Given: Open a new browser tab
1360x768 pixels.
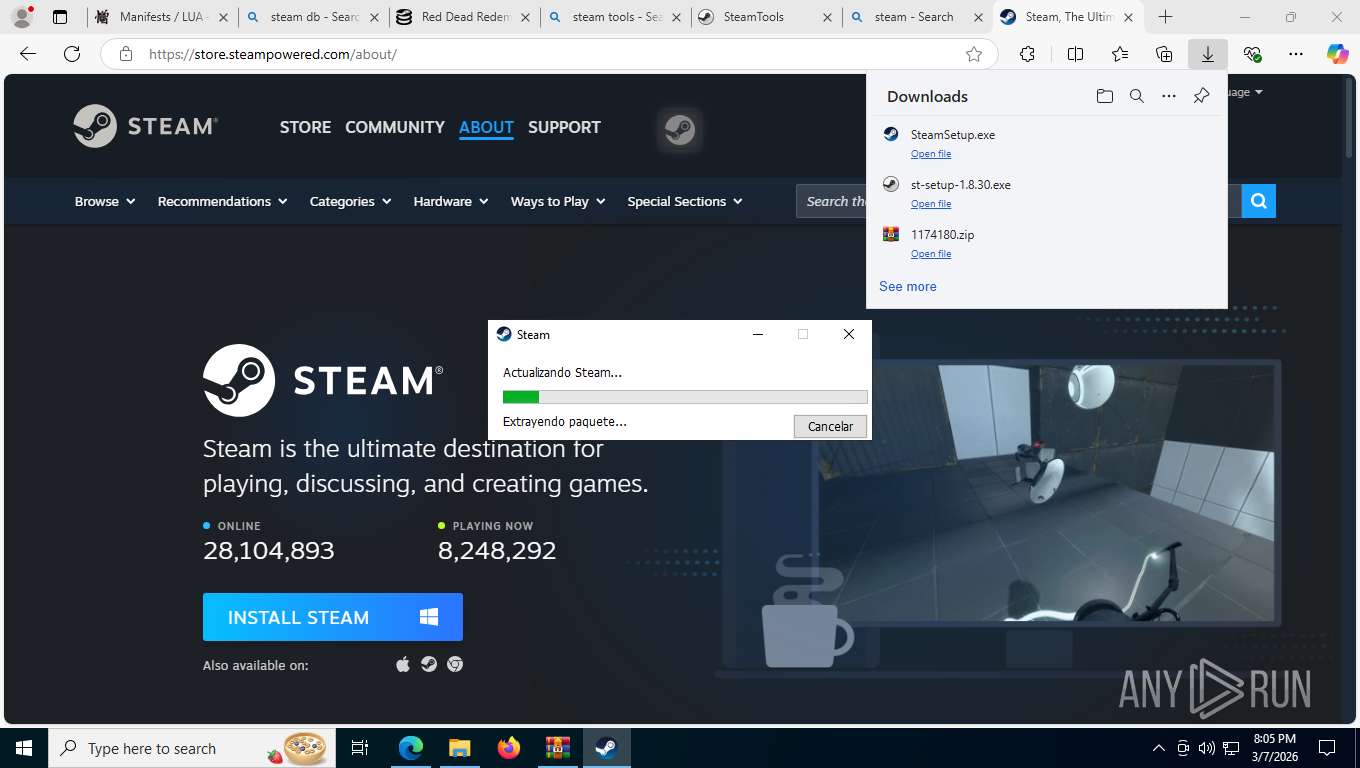Looking at the screenshot, I should pyautogui.click(x=1165, y=17).
